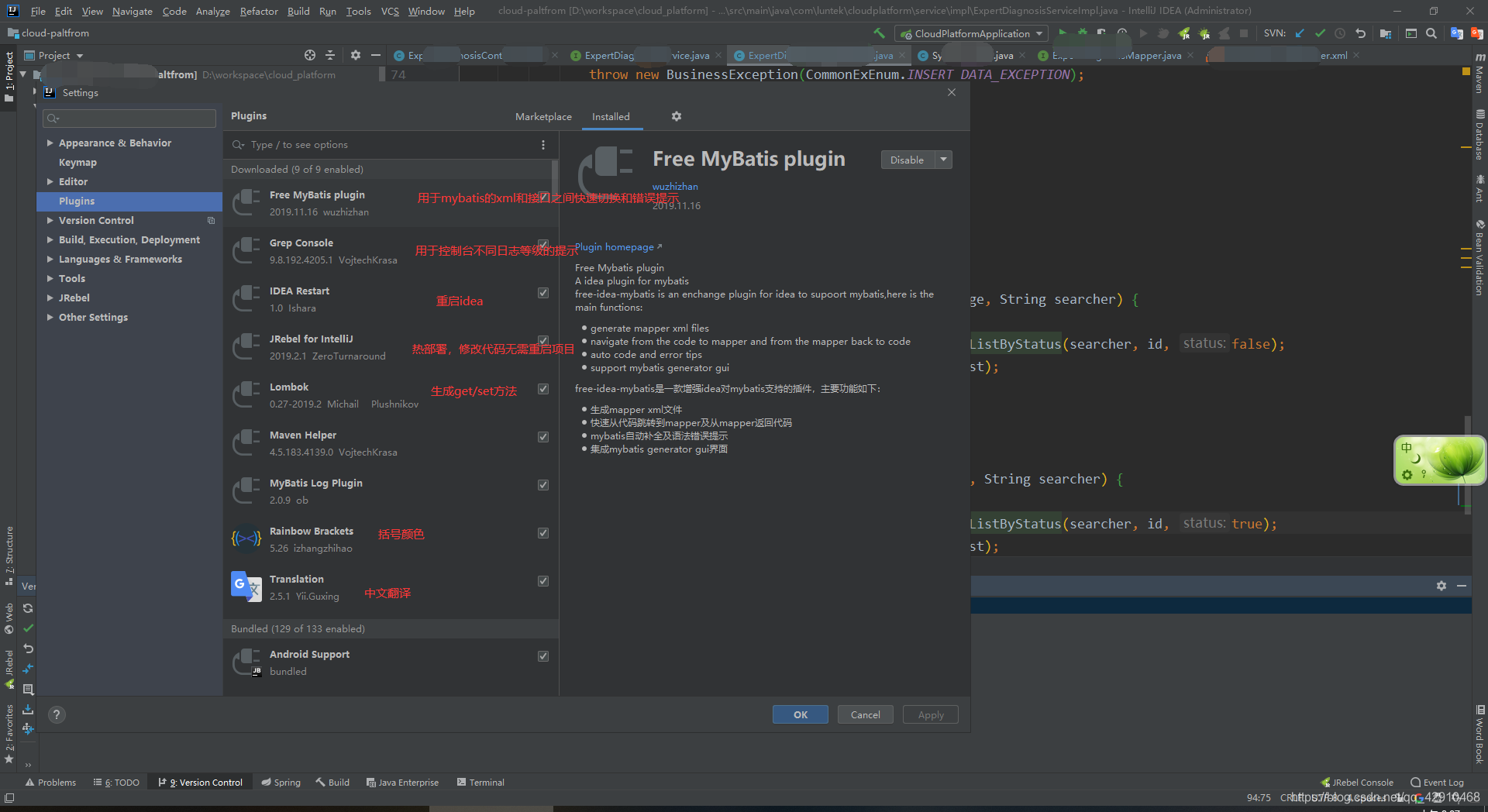Click show diff arrows in Version Control
The image size is (1488, 812).
click(28, 669)
